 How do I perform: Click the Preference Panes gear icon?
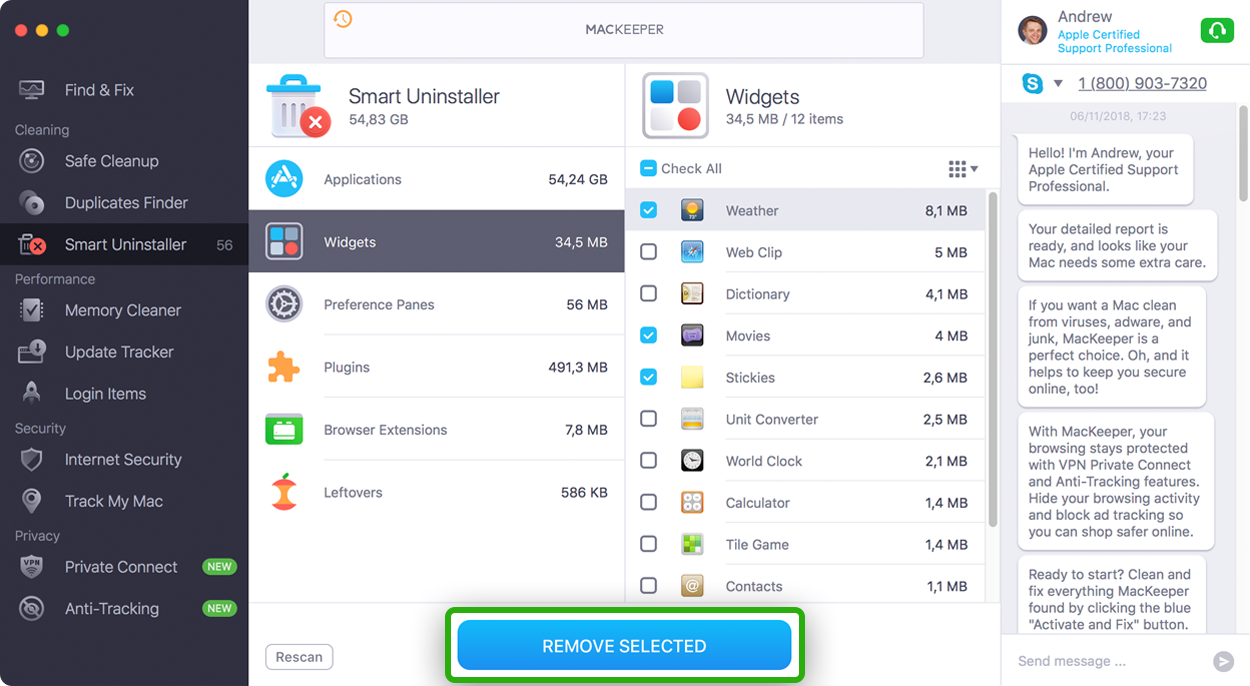284,304
